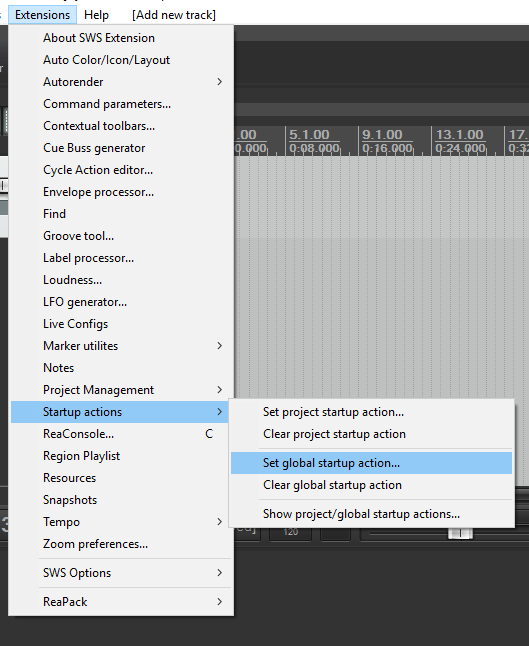The height and width of the screenshot is (646, 529).
Task: Choose Clear global startup action
Action: (371, 485)
